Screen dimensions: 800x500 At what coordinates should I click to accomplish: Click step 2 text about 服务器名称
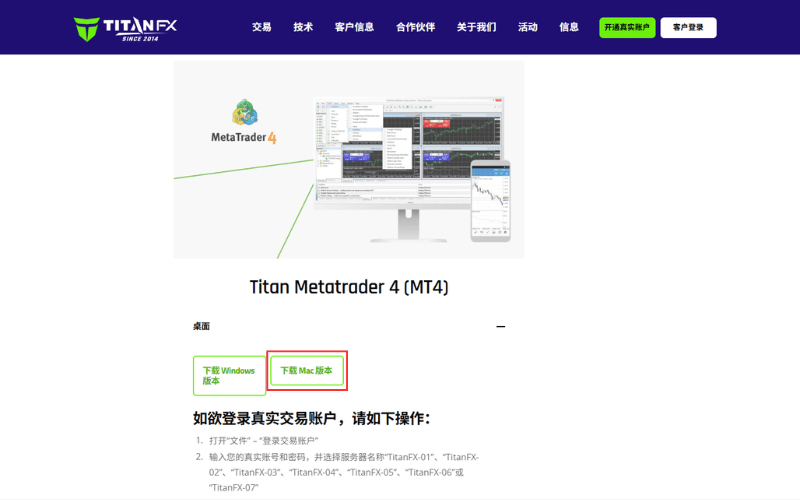tap(344, 472)
